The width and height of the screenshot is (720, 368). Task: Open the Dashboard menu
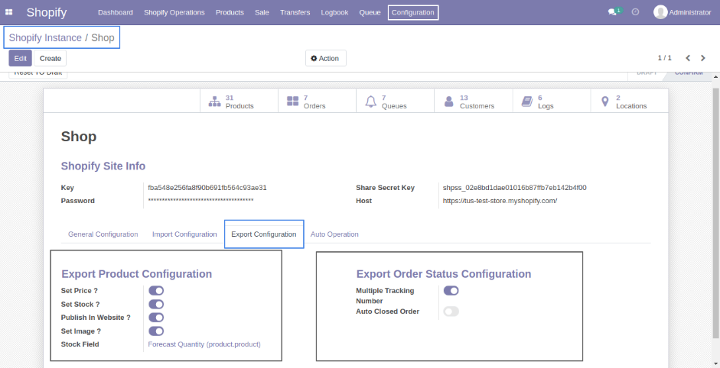(x=115, y=12)
